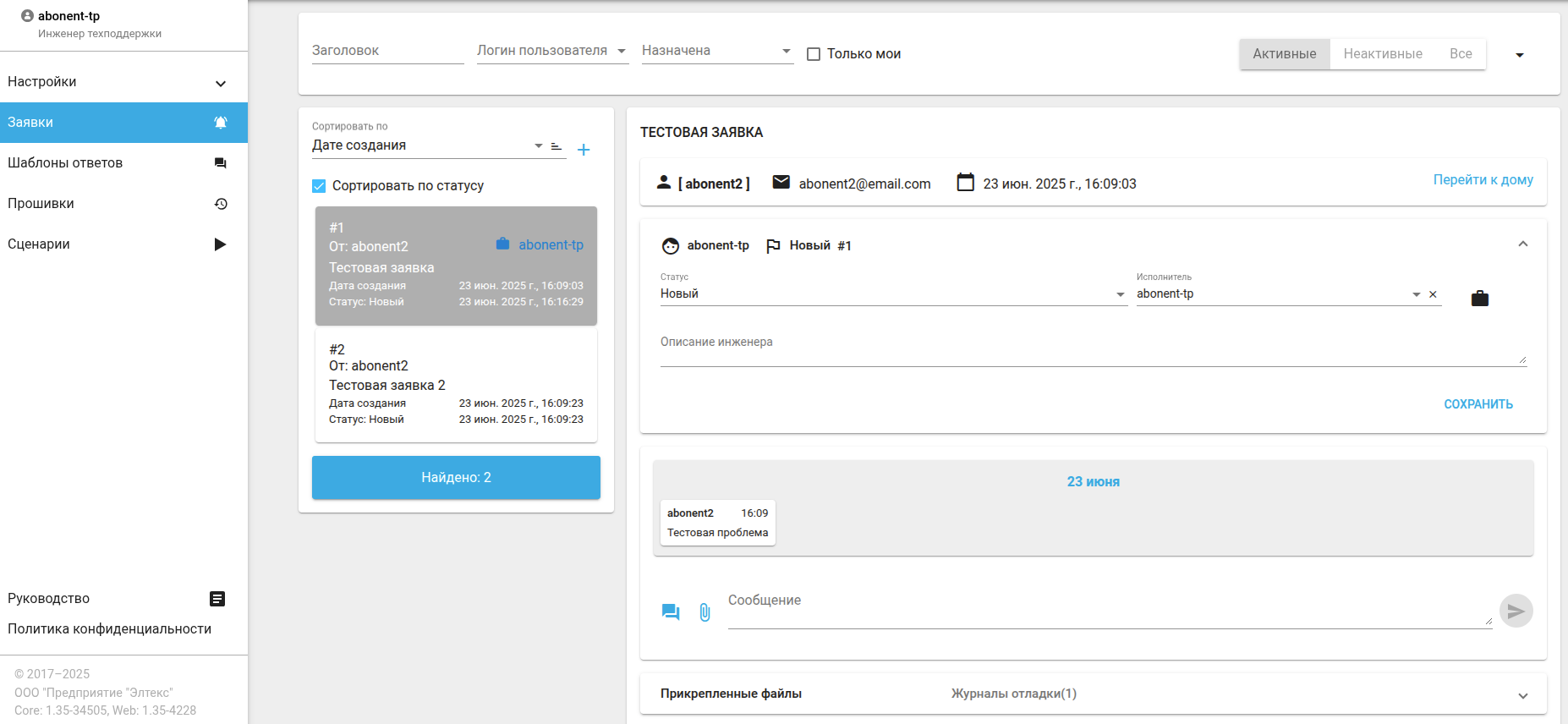
Task: Click the paperclip attach file icon
Action: (x=705, y=612)
